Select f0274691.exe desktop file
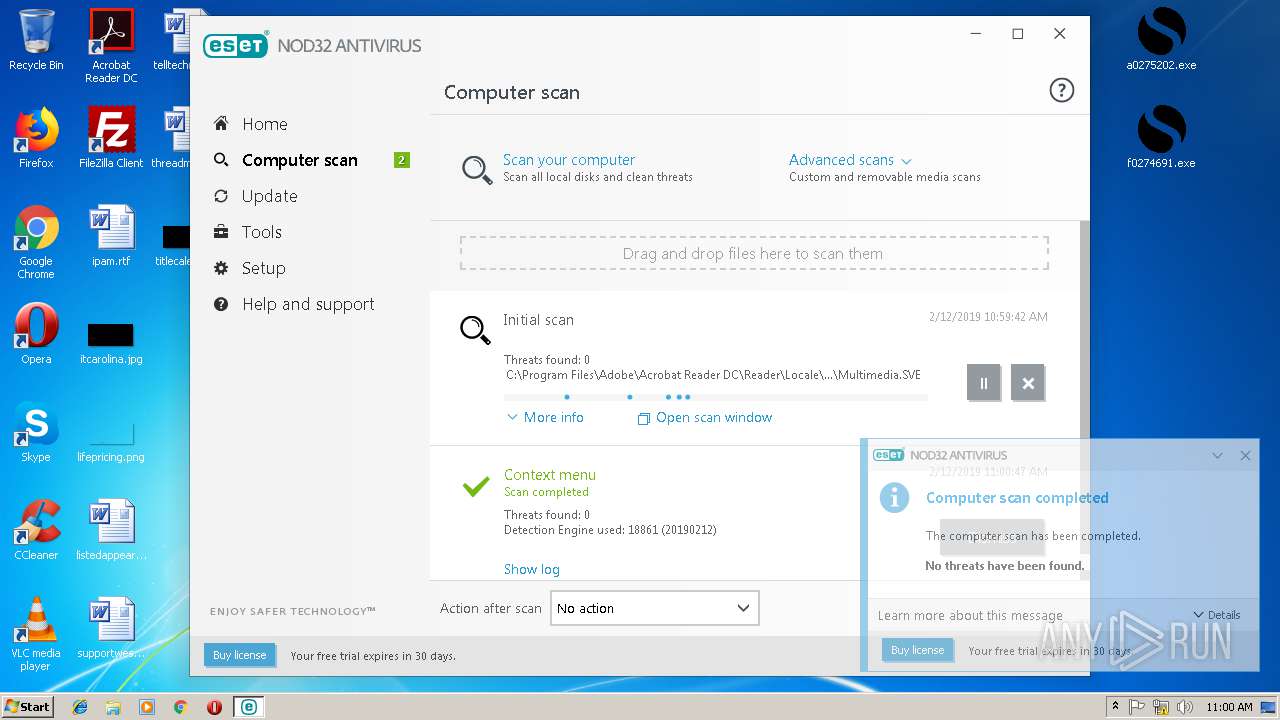The image size is (1280, 720). tap(1161, 137)
